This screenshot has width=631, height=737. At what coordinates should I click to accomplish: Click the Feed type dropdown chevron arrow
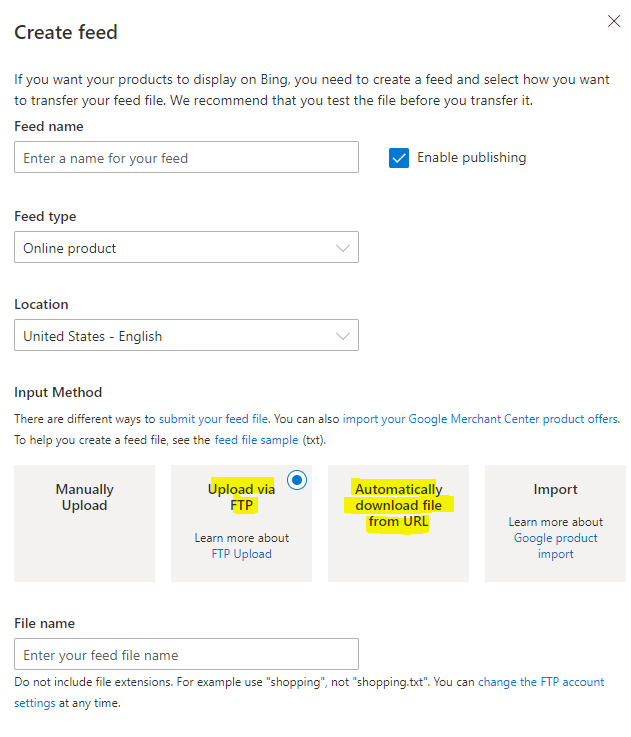343,248
